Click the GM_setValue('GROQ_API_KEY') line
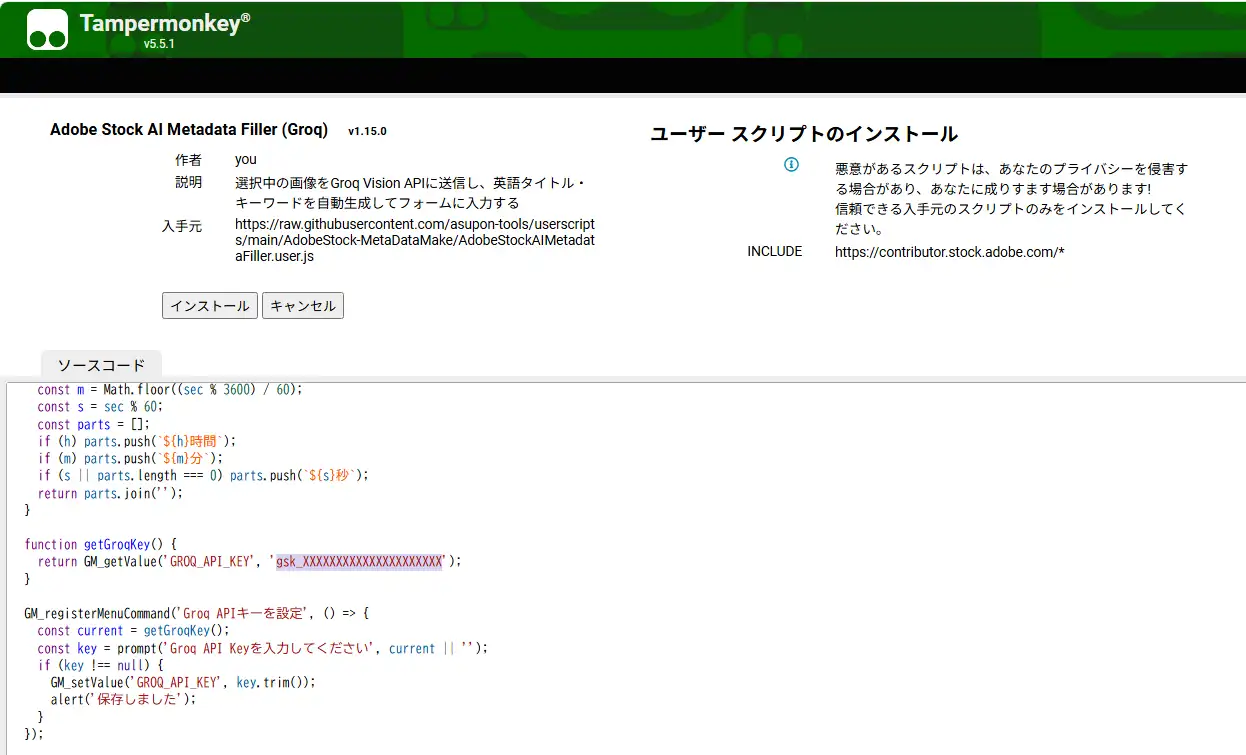The image size is (1246, 755). 182,682
